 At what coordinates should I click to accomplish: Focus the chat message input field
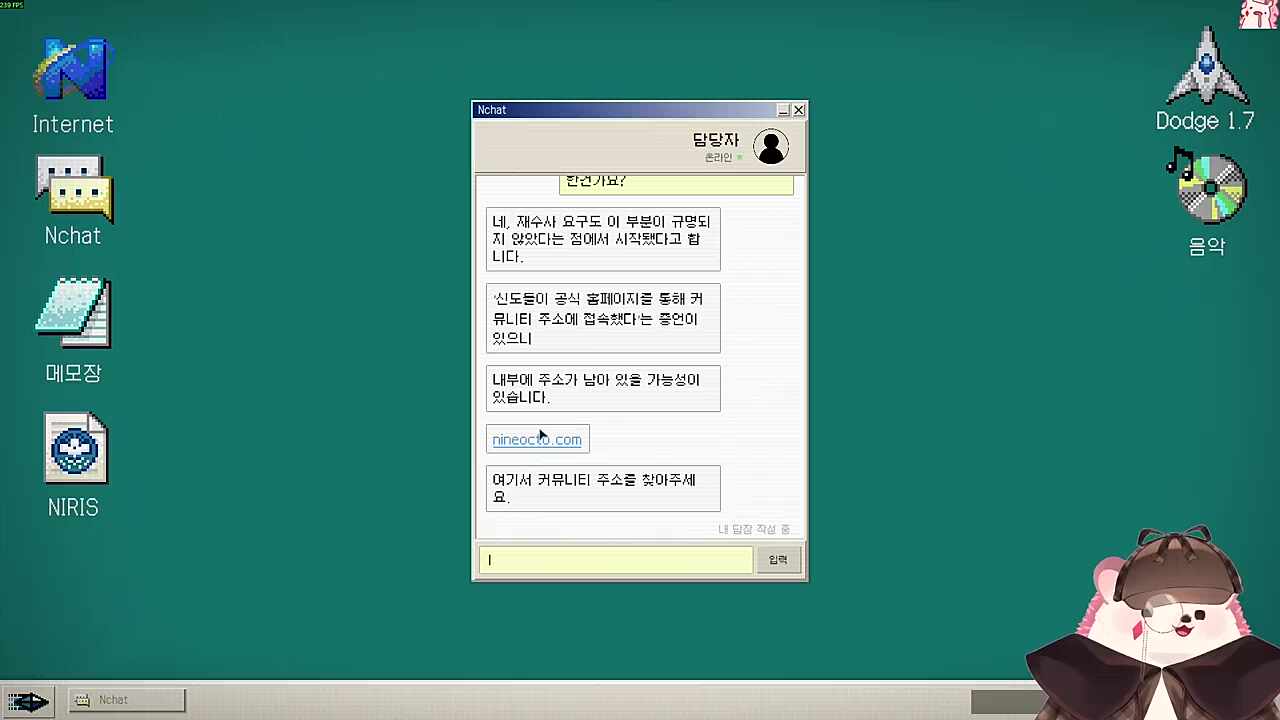coord(615,560)
